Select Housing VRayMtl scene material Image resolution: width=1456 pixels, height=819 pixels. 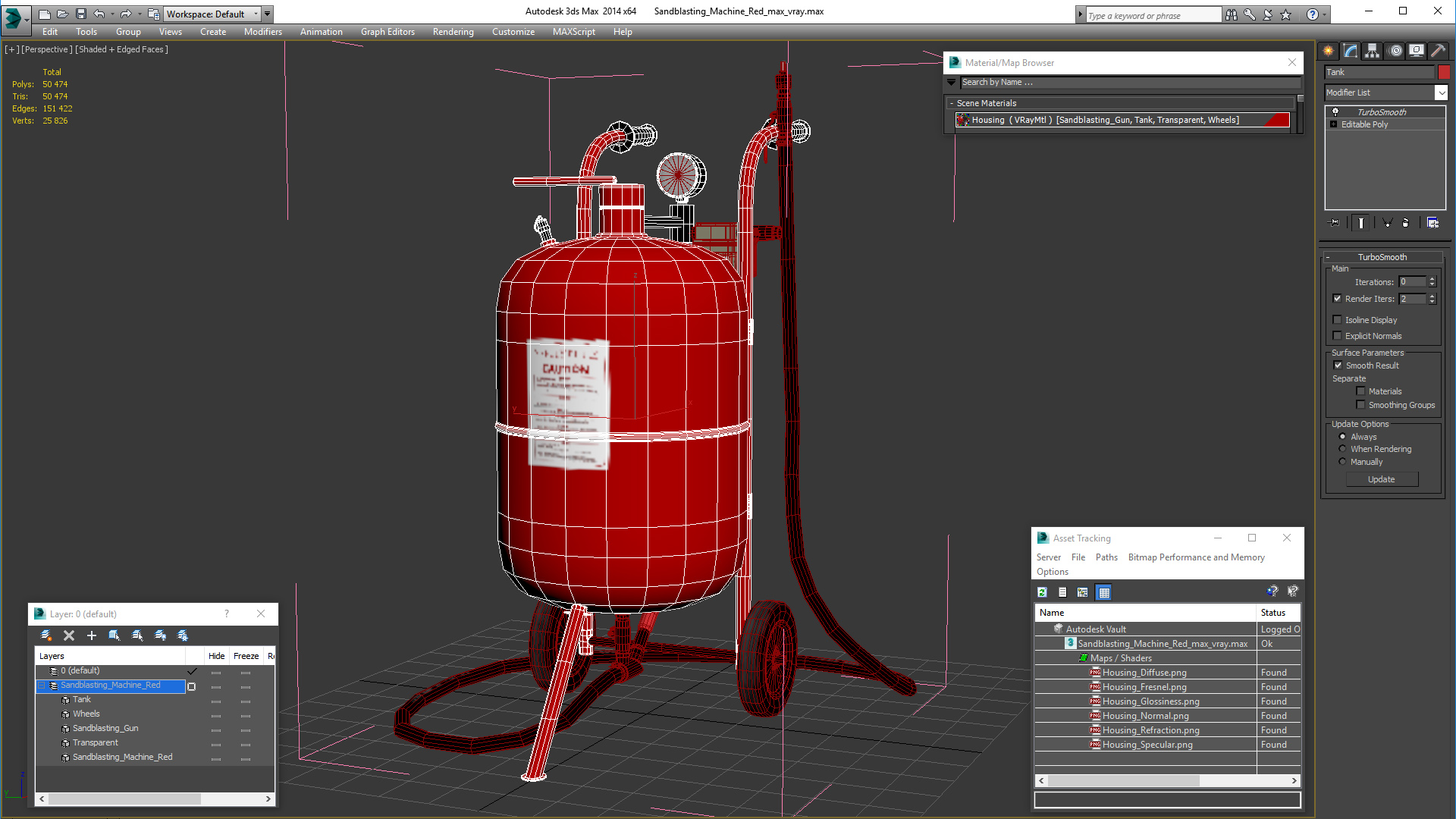(1122, 120)
